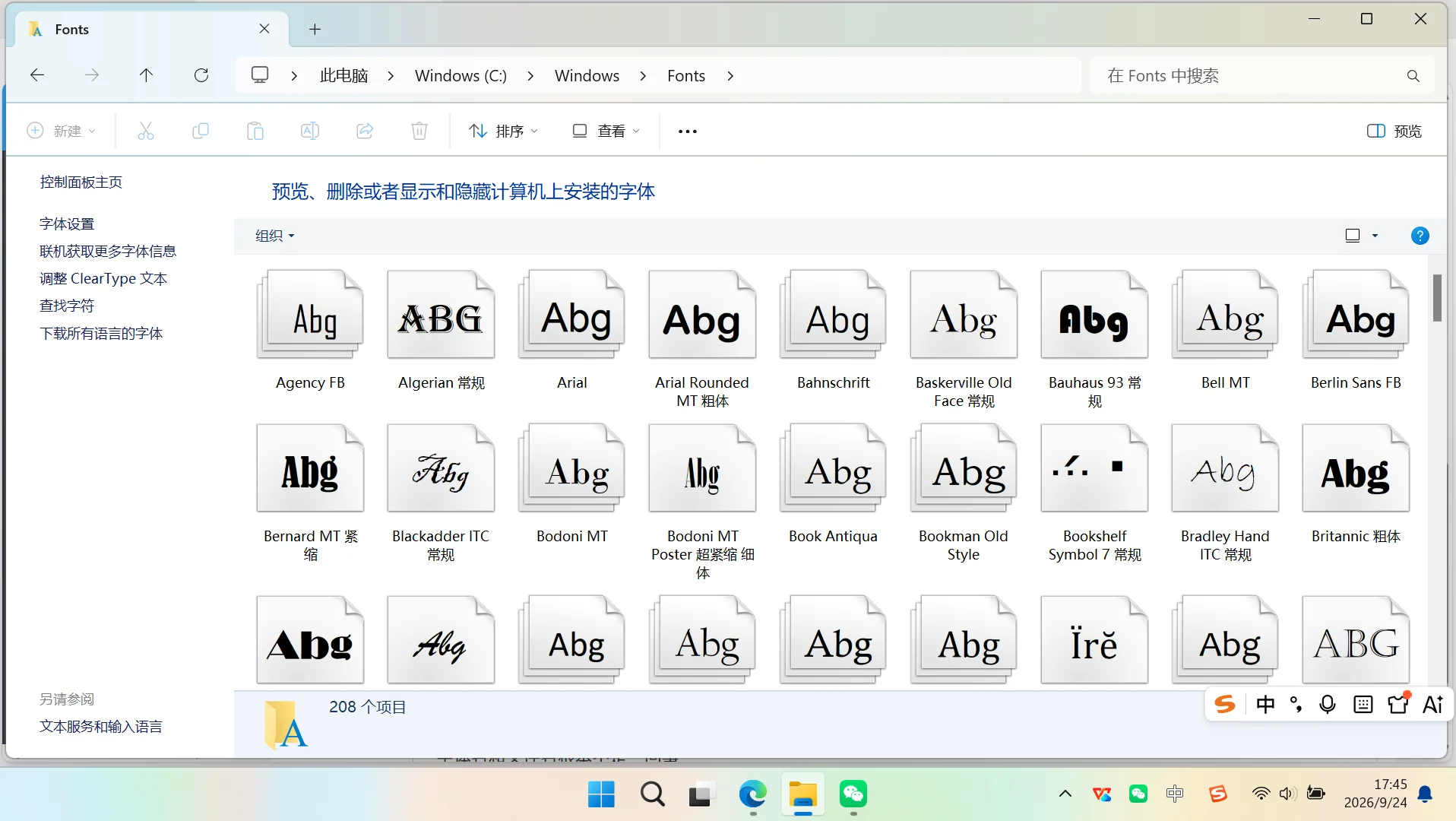Open 查找字符 link

point(67,306)
